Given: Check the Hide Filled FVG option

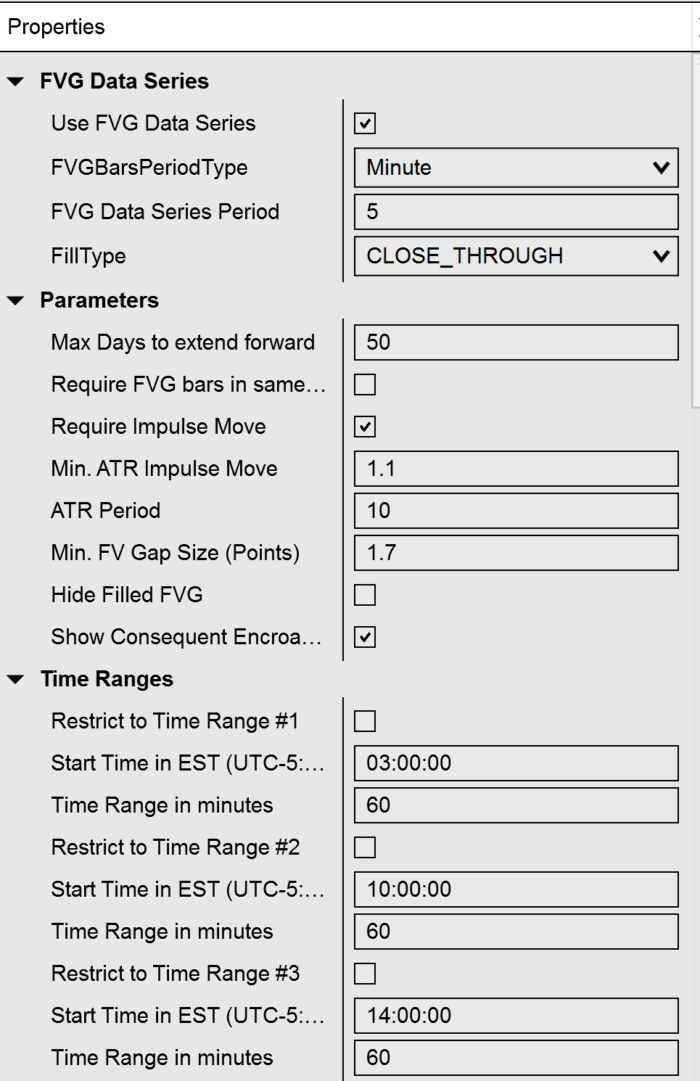Looking at the screenshot, I should [365, 594].
